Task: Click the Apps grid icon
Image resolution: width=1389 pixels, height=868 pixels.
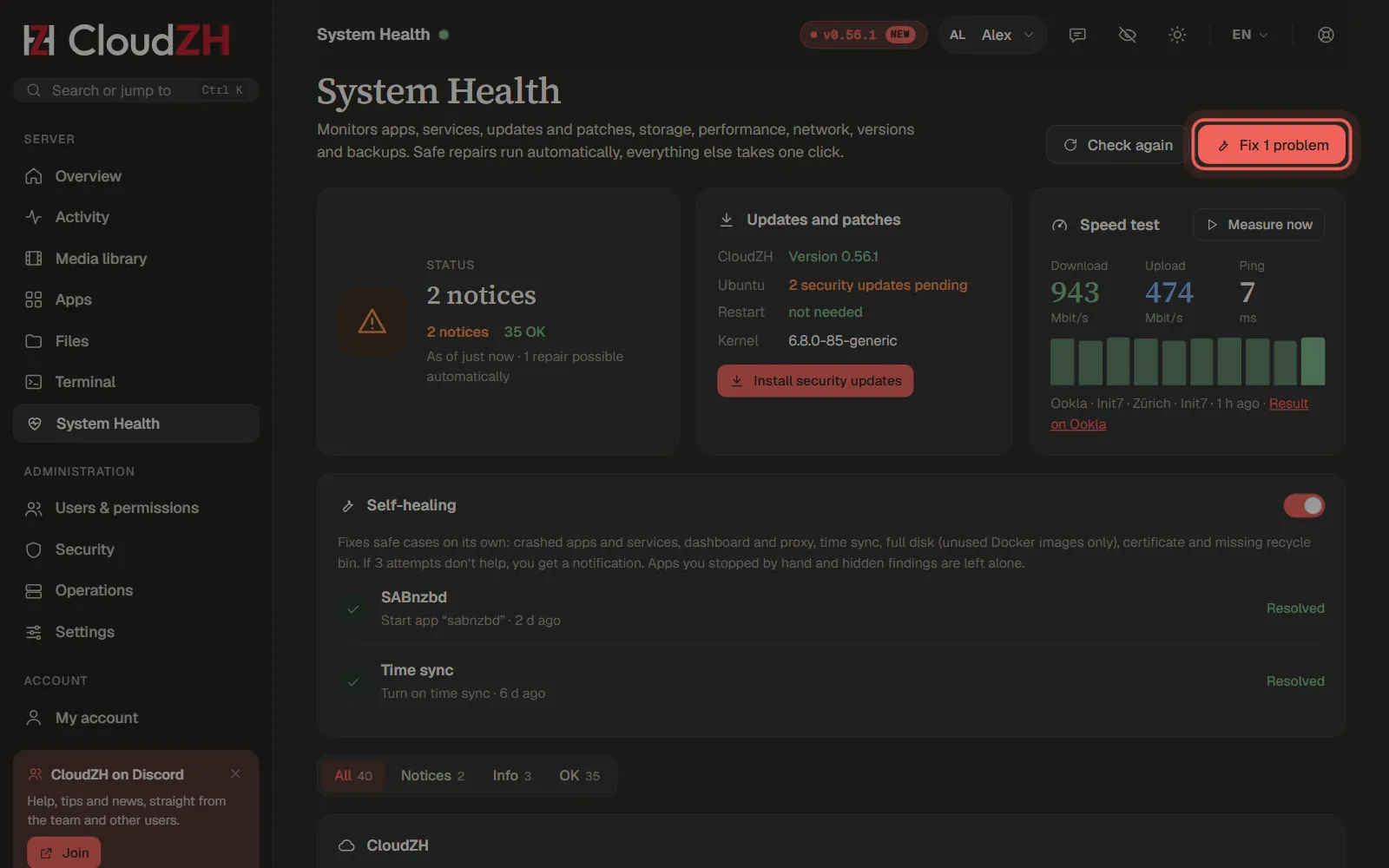Action: pos(34,299)
